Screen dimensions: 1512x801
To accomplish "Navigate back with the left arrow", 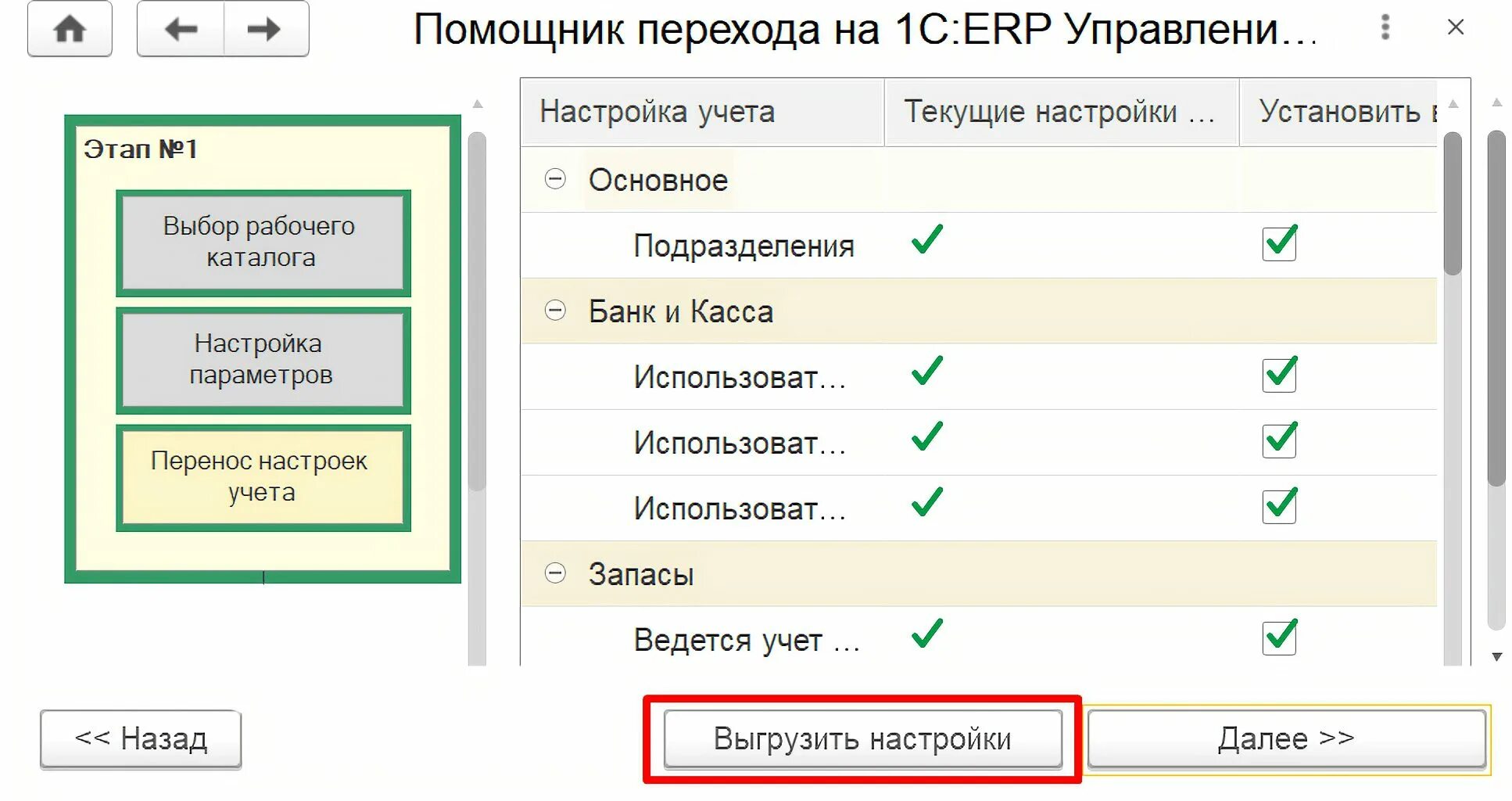I will pyautogui.click(x=181, y=29).
